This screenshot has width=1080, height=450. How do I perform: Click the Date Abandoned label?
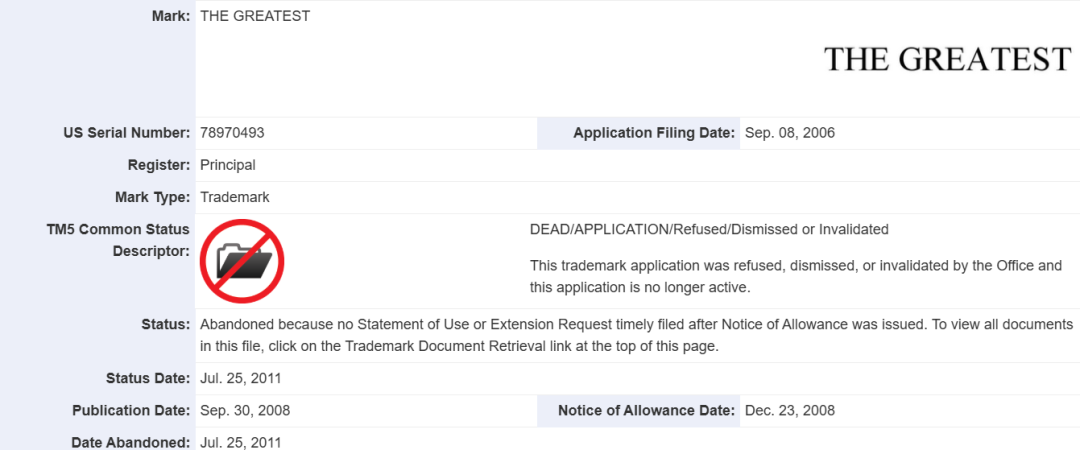click(130, 442)
